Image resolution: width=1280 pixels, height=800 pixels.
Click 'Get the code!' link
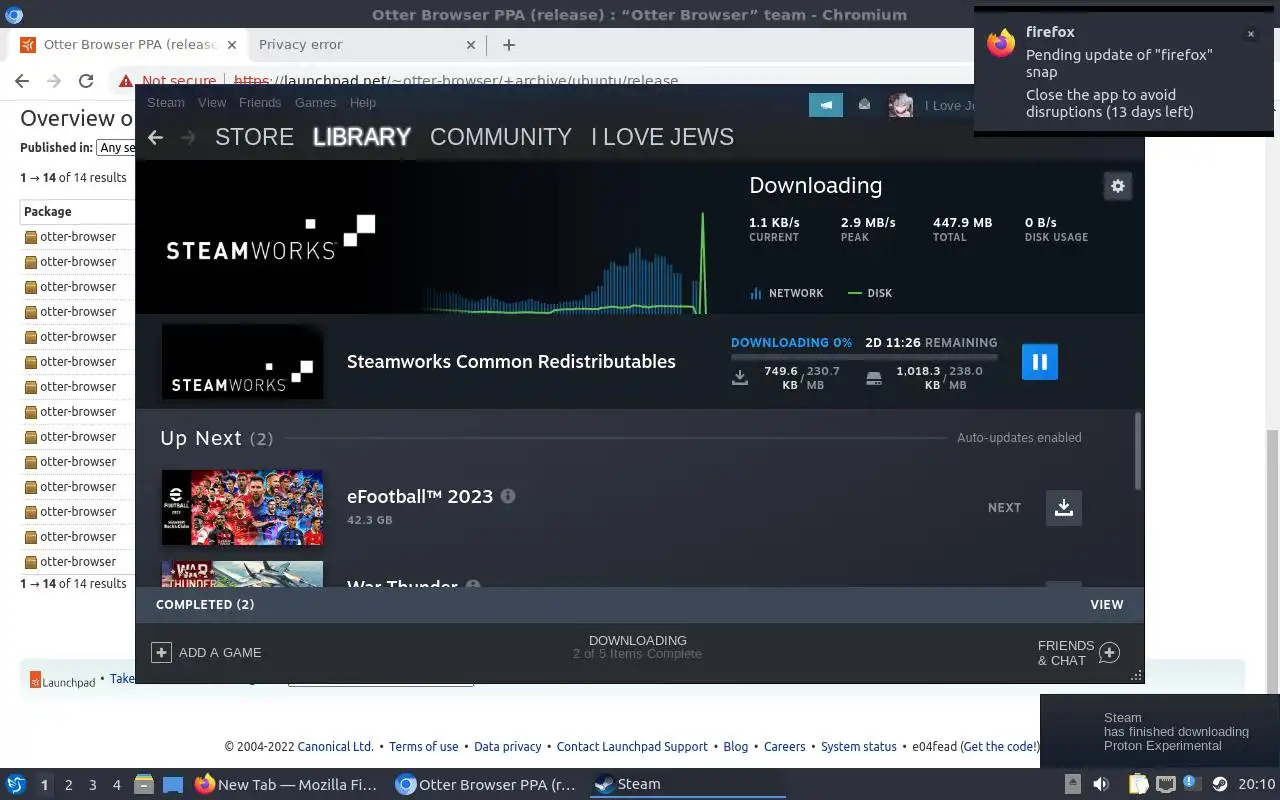tap(1000, 747)
